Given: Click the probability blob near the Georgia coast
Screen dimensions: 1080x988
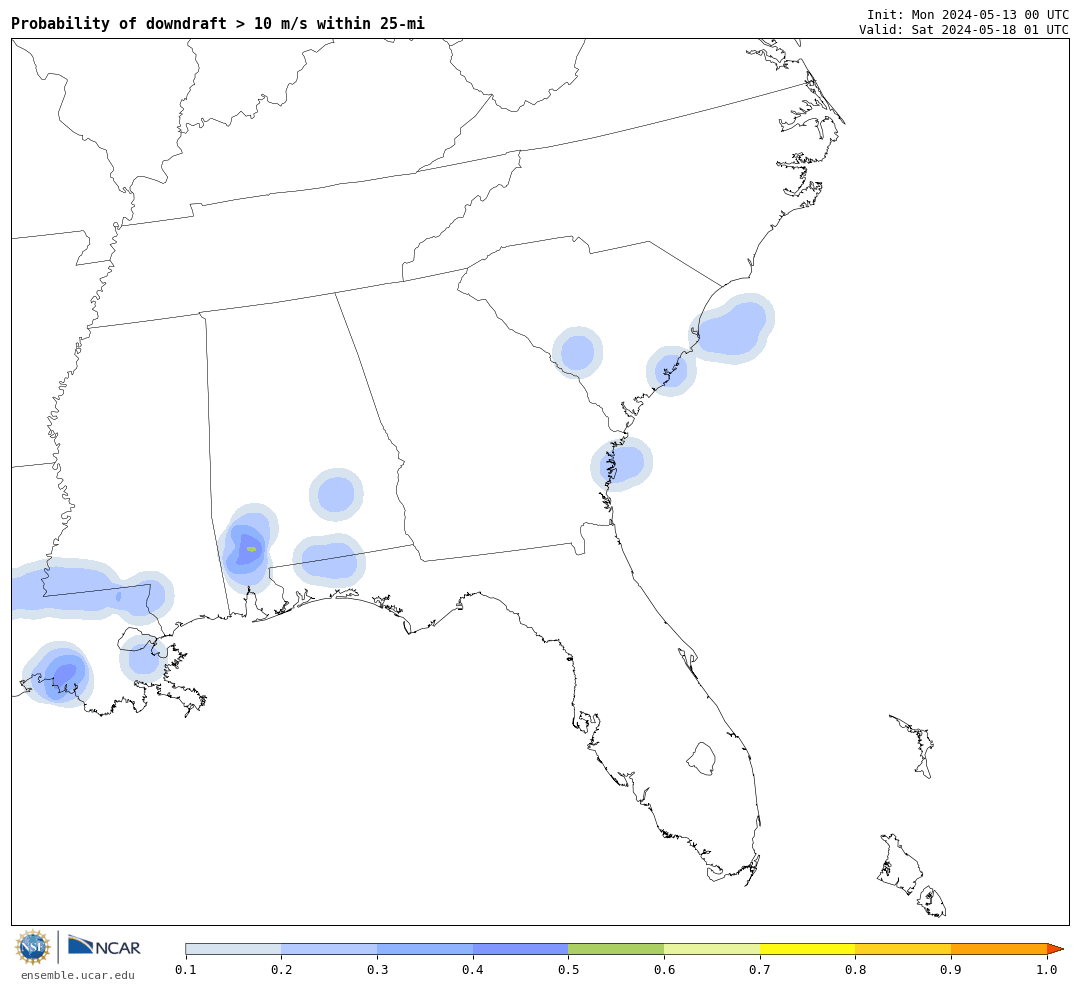Looking at the screenshot, I should tap(621, 464).
